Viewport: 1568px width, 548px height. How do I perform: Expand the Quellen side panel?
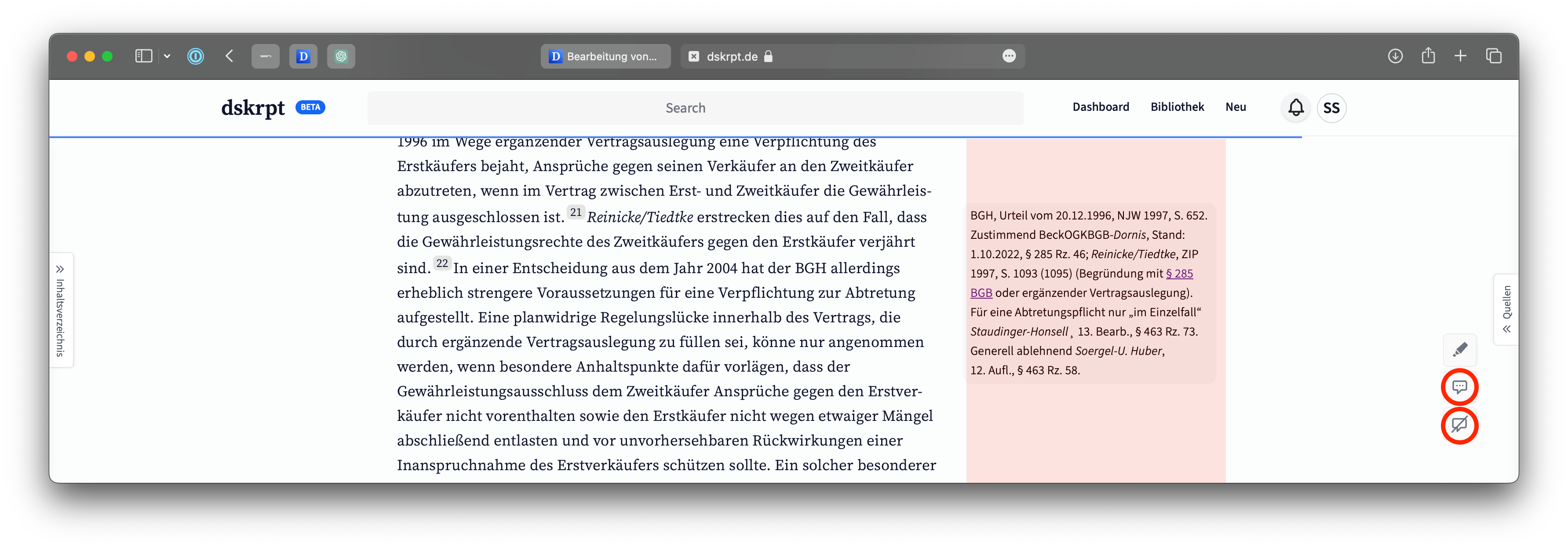tap(1506, 309)
